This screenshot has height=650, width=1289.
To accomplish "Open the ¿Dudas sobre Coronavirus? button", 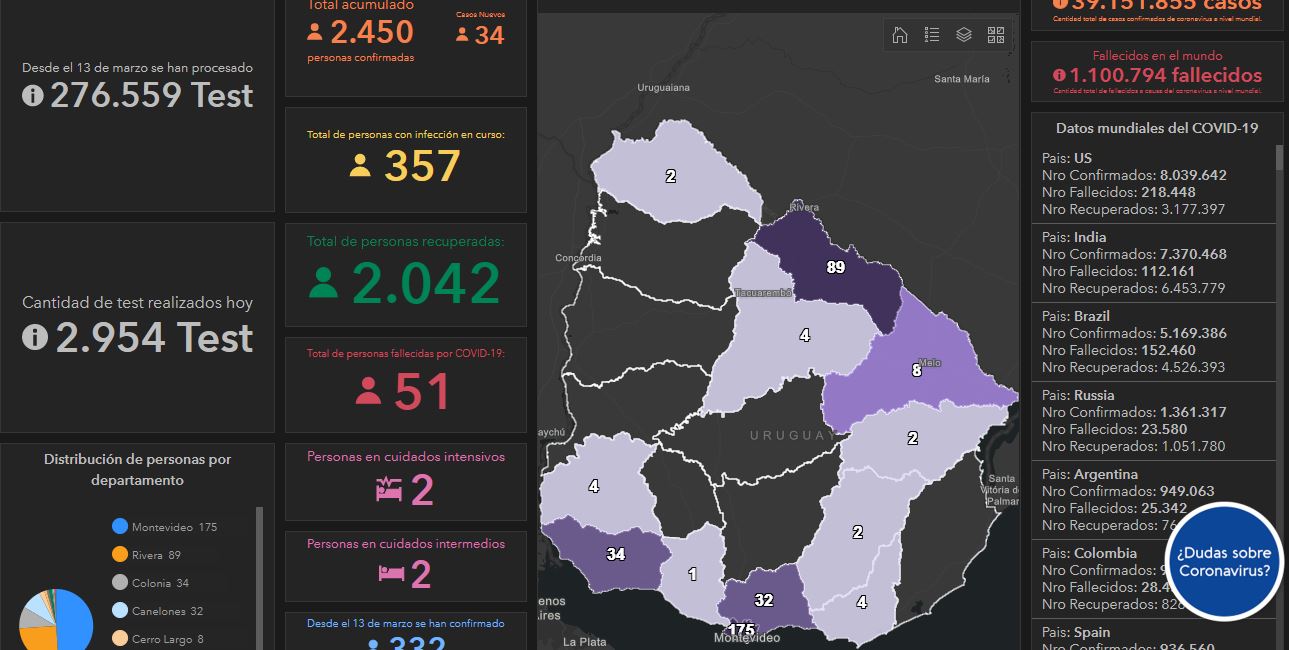I will 1224,561.
